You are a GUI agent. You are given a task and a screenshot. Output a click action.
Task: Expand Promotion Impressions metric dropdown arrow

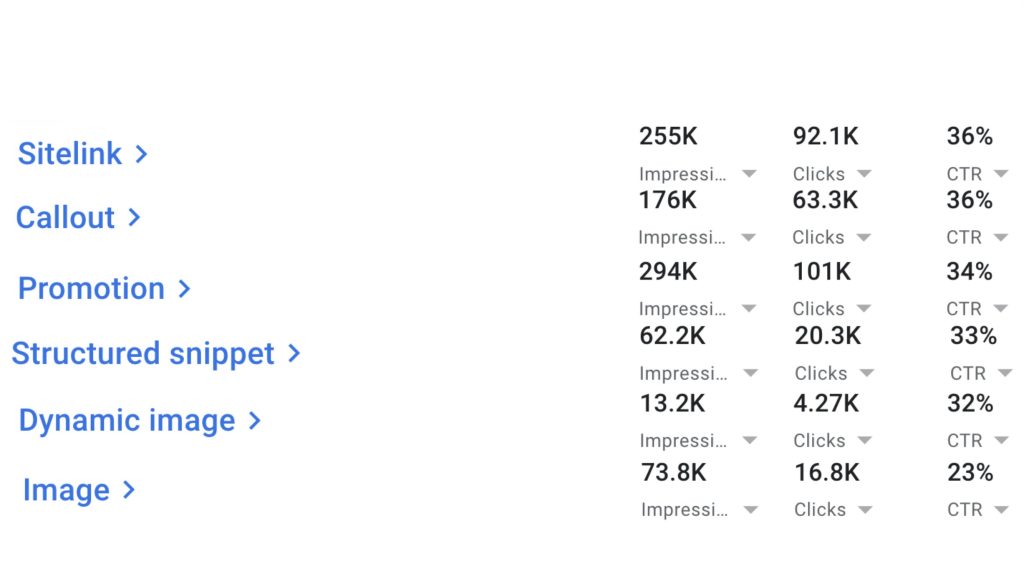click(x=749, y=309)
